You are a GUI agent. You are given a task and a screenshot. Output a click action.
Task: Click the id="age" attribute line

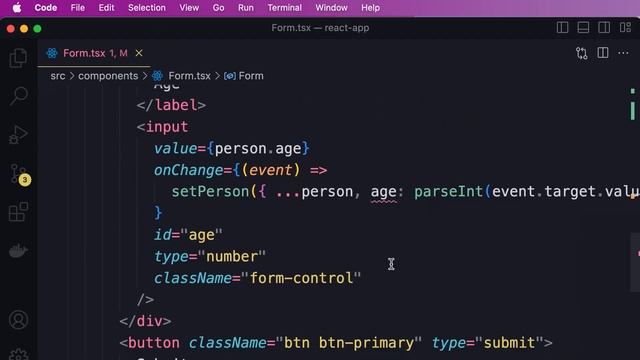point(188,235)
